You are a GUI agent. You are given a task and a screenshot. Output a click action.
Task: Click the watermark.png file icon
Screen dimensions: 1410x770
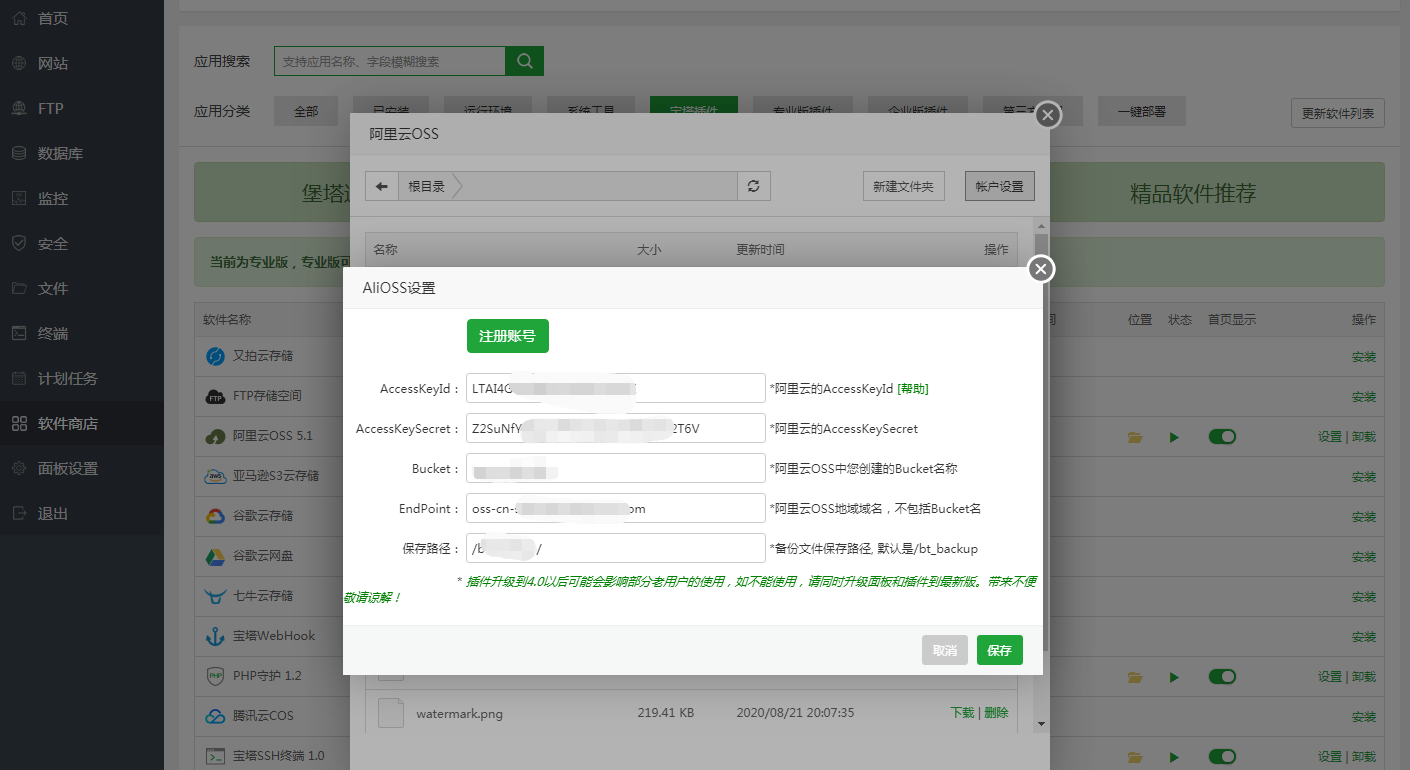coord(390,713)
